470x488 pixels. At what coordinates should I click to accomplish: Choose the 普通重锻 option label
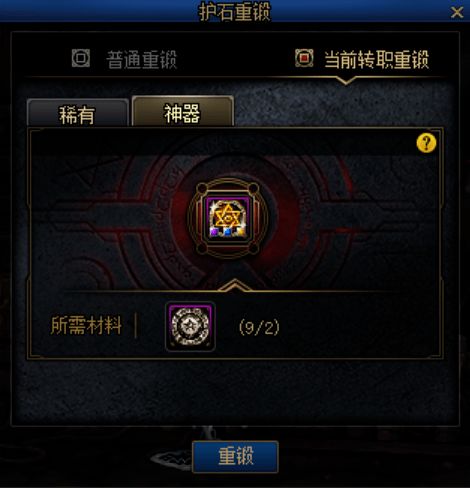click(142, 60)
